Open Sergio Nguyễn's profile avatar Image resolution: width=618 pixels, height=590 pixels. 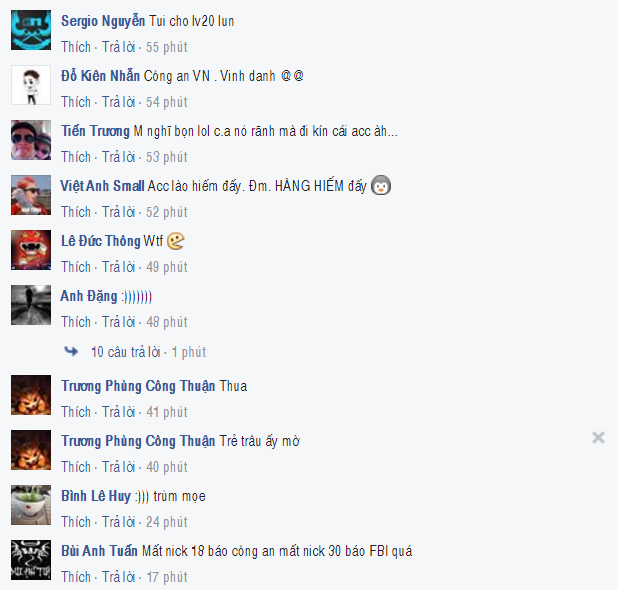tap(31, 30)
